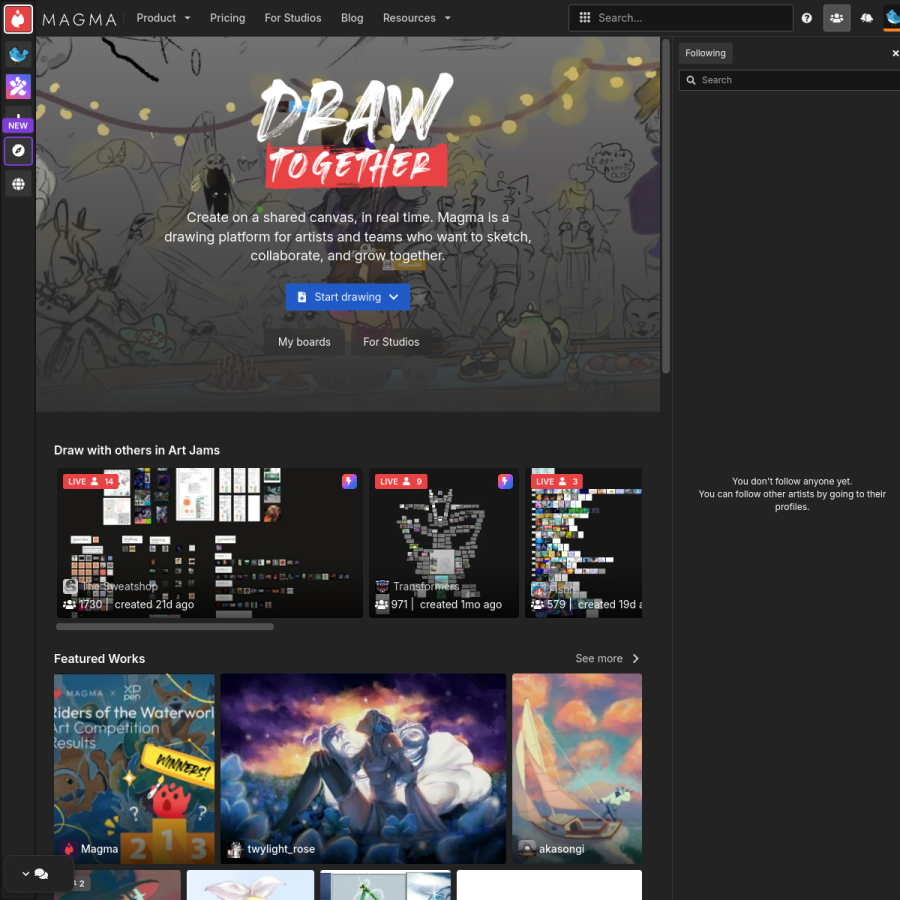Open twylight_rose profile name
Screen dimensions: 900x900
(x=281, y=848)
